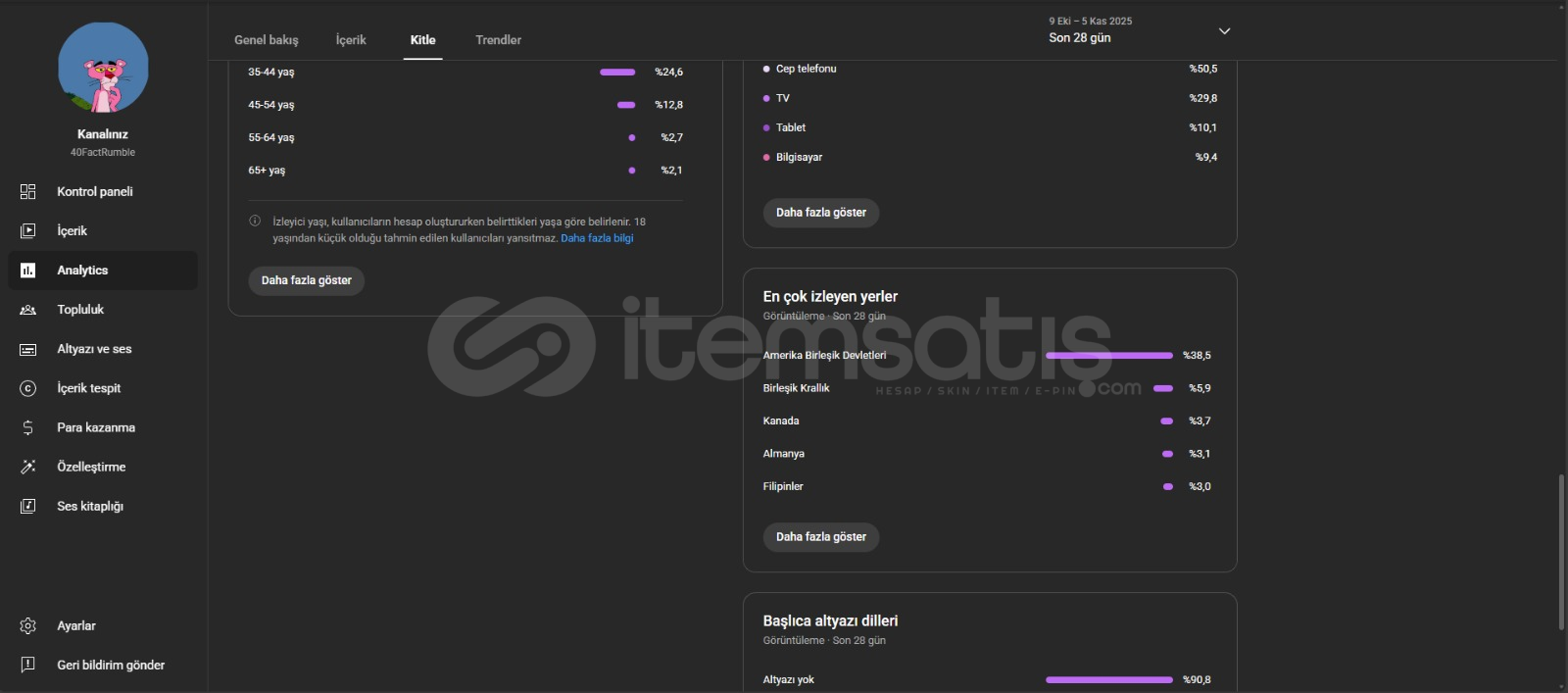Click Daha fazla göster under En çok izleyen yerler
The width and height of the screenshot is (1568, 693).
coord(820,537)
